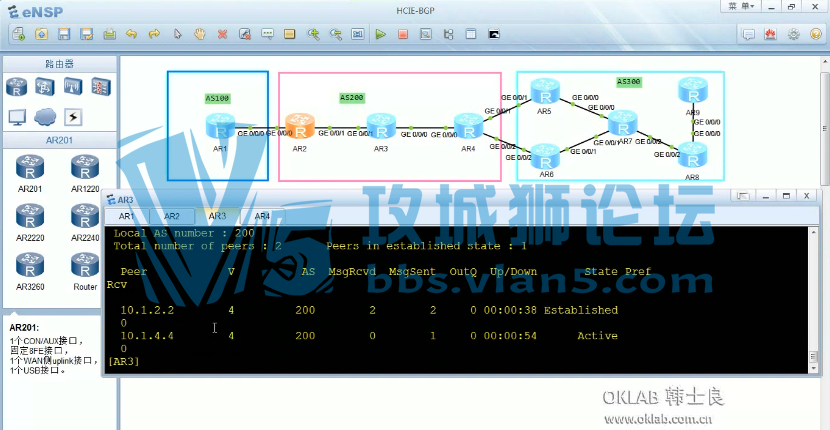Click the red Stop devices button
The image size is (830, 430).
(x=403, y=34)
